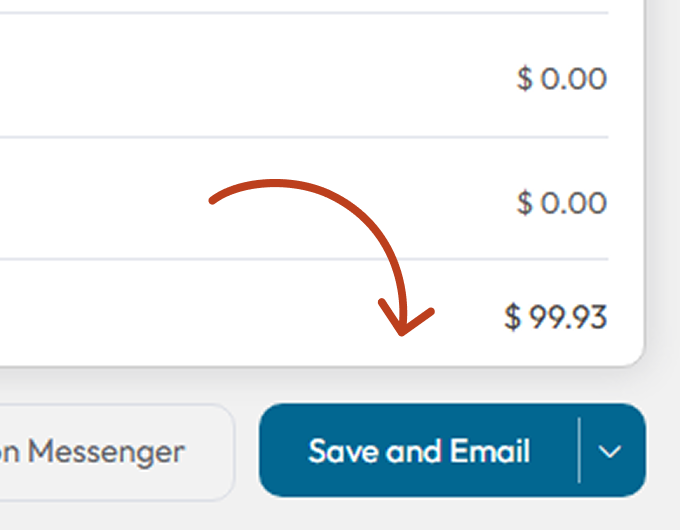Click the word Email on the blue button

(x=490, y=451)
